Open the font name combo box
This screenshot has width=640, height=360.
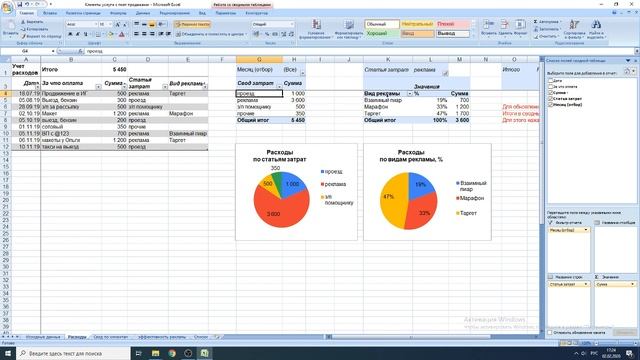(x=82, y=24)
